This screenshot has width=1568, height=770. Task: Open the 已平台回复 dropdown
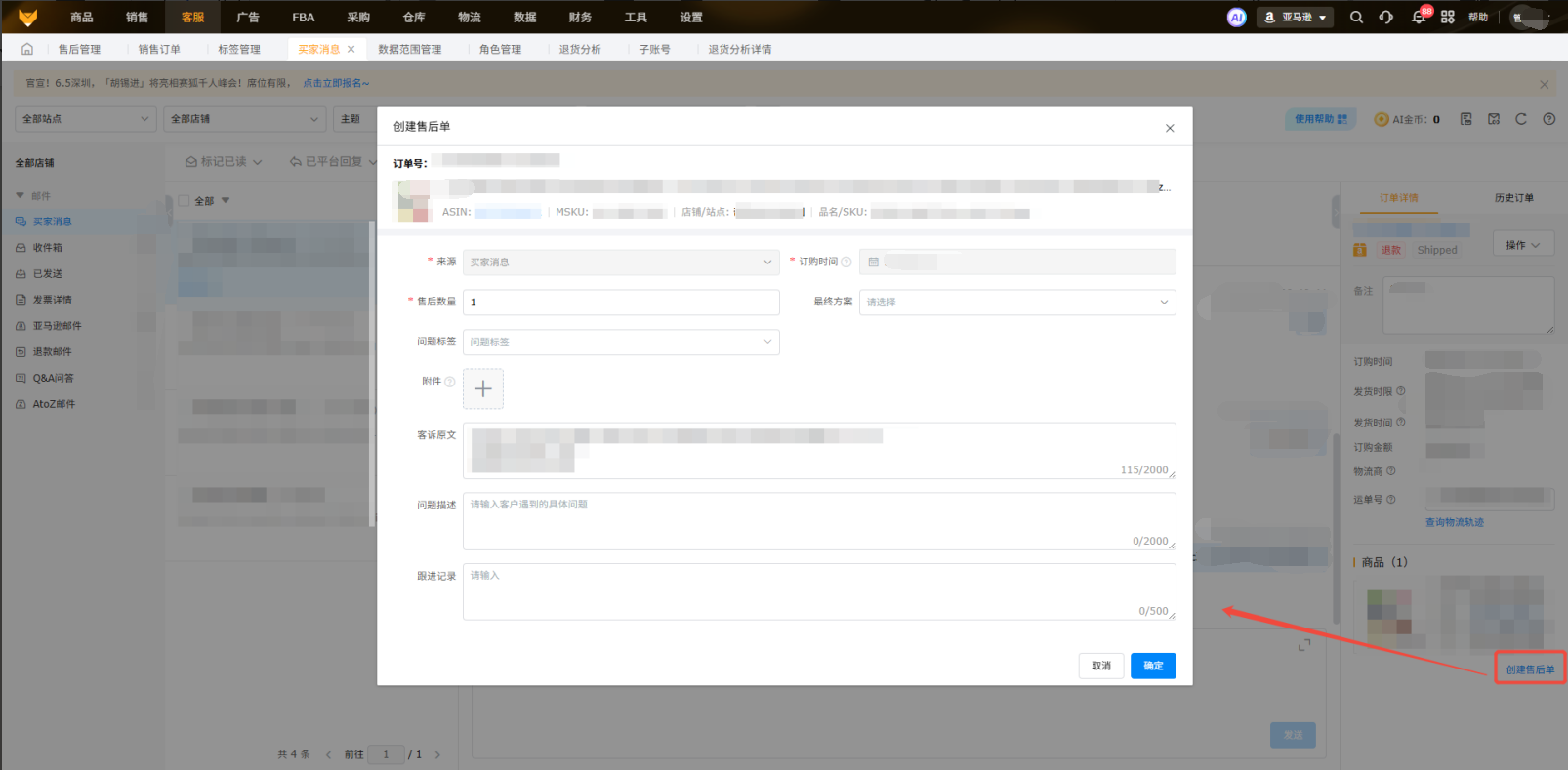pos(333,162)
